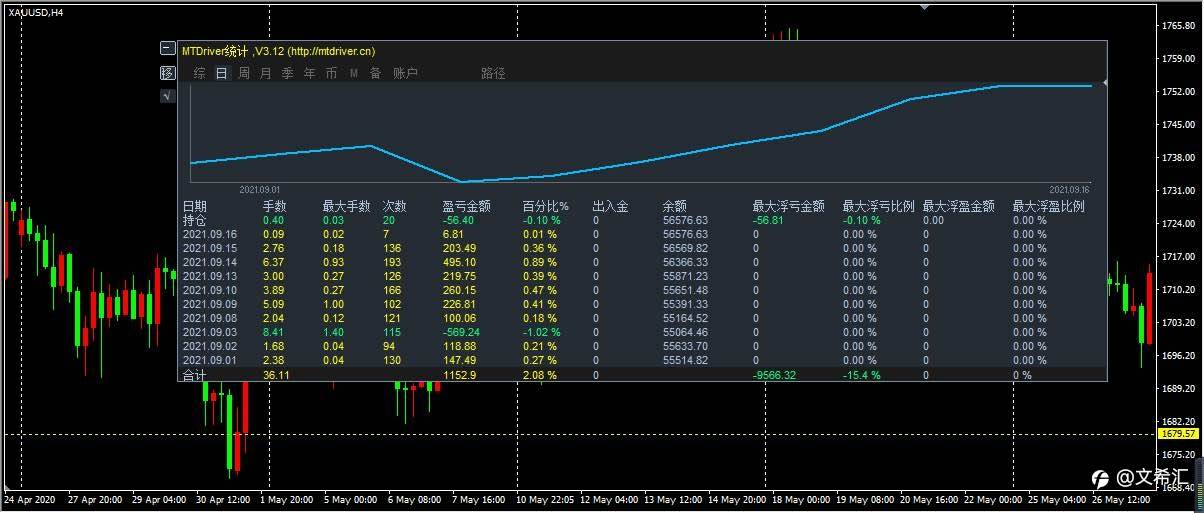The image size is (1204, 513).
Task: Select the 2021.09.09 date row
Action: (642, 304)
